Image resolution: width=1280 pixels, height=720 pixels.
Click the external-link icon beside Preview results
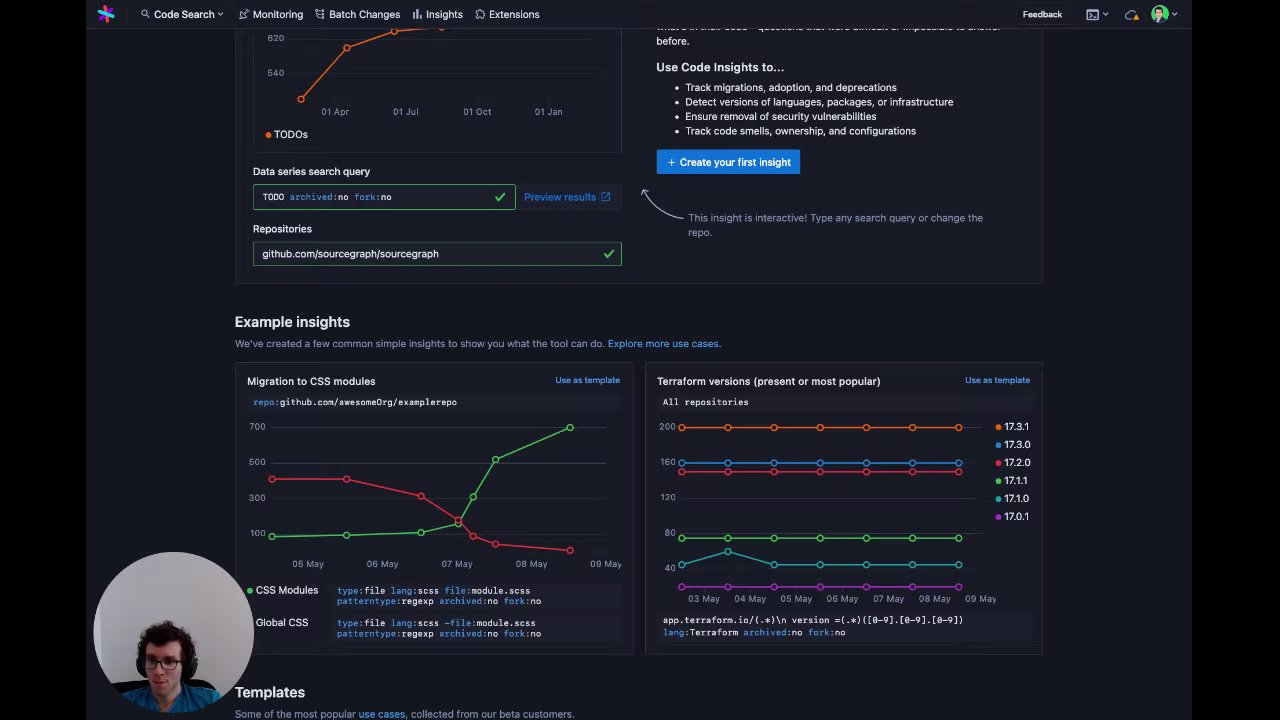point(605,197)
